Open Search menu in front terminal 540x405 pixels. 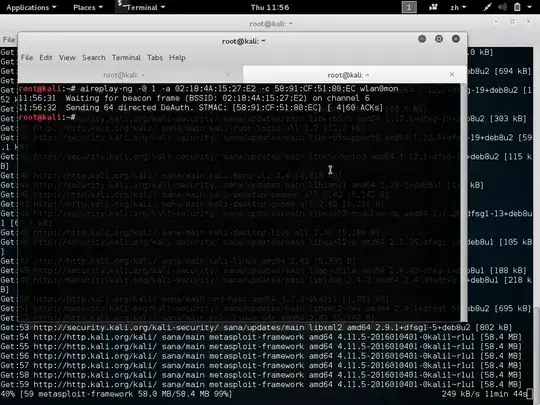click(94, 58)
